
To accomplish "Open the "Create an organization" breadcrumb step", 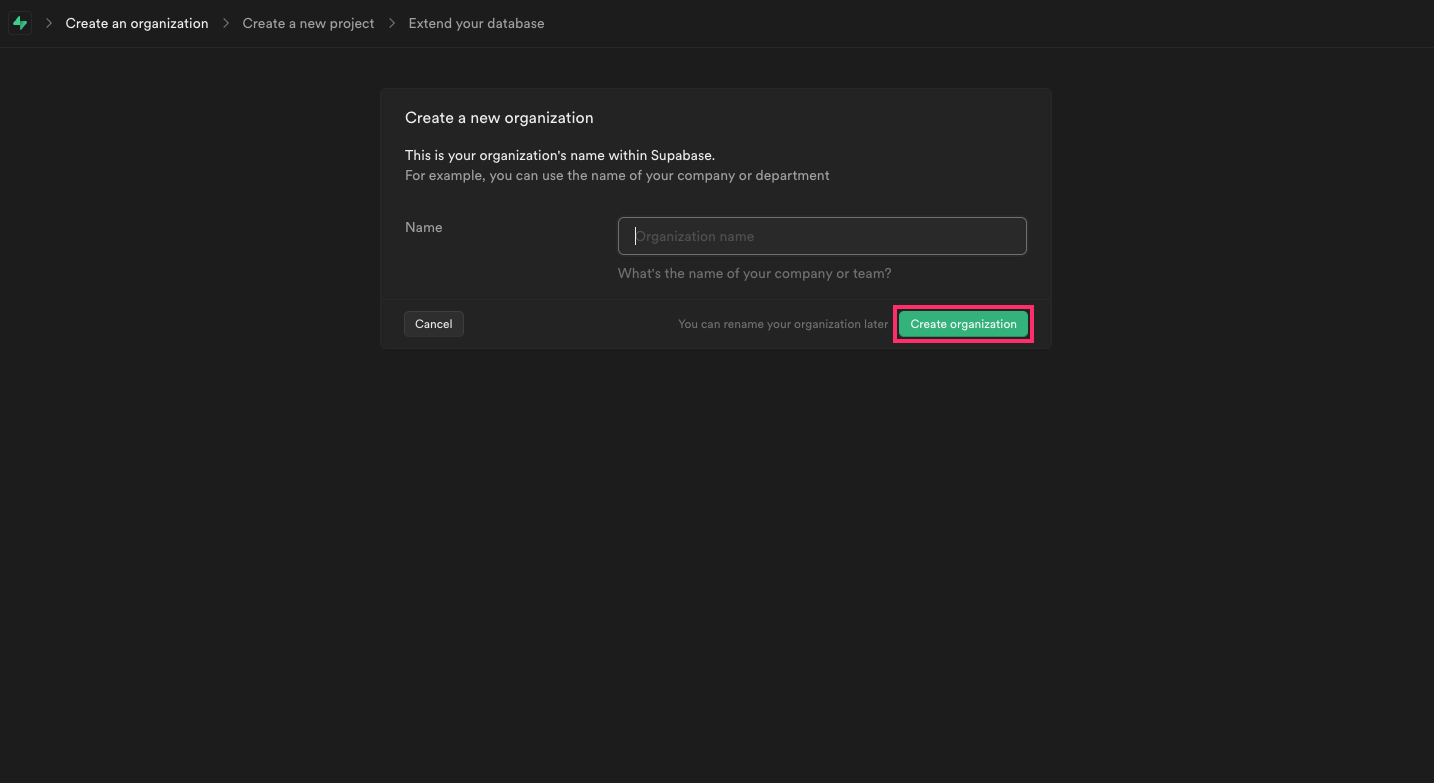I will click(x=137, y=23).
